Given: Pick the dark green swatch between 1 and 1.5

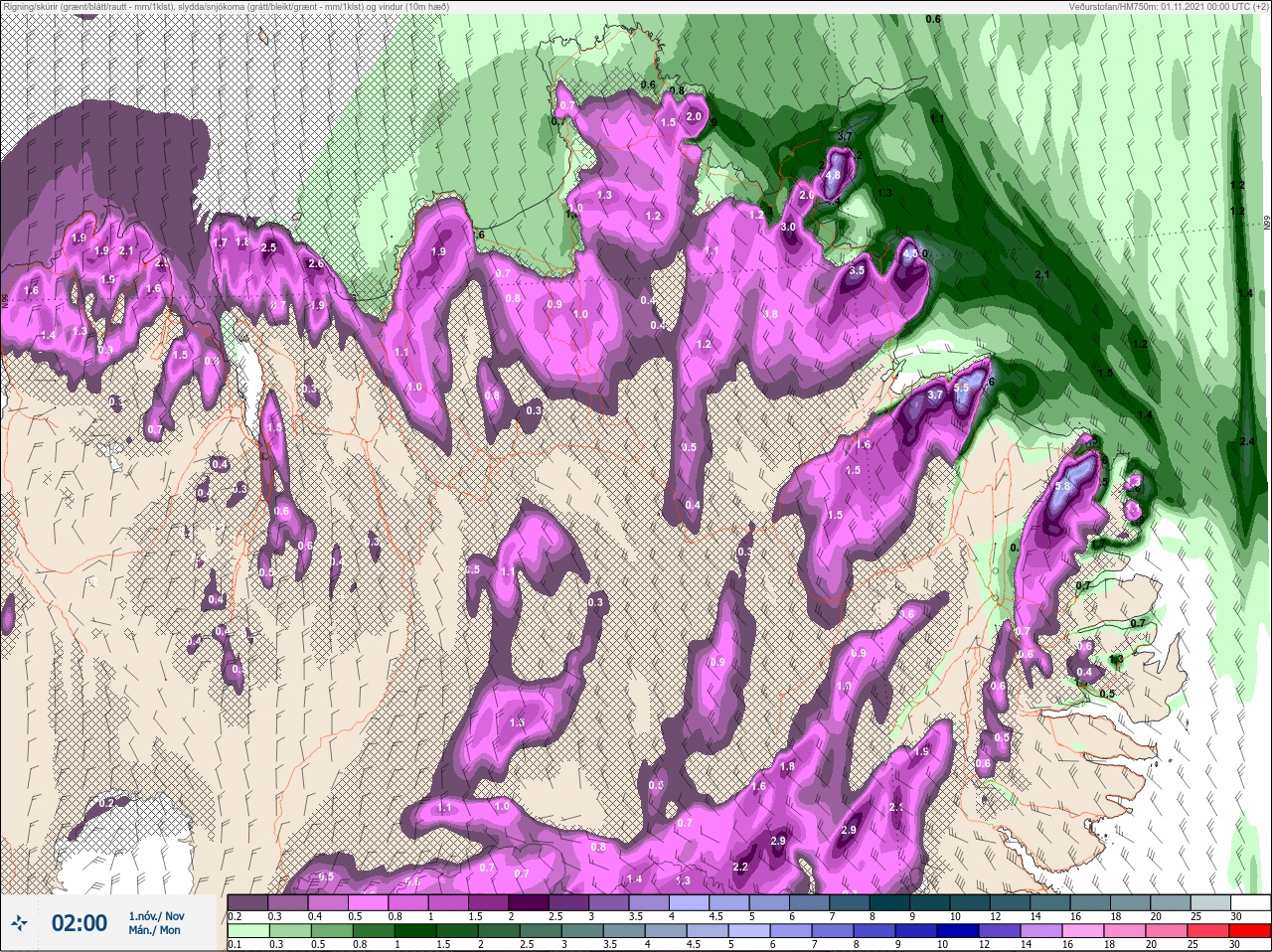Looking at the screenshot, I should tap(415, 931).
